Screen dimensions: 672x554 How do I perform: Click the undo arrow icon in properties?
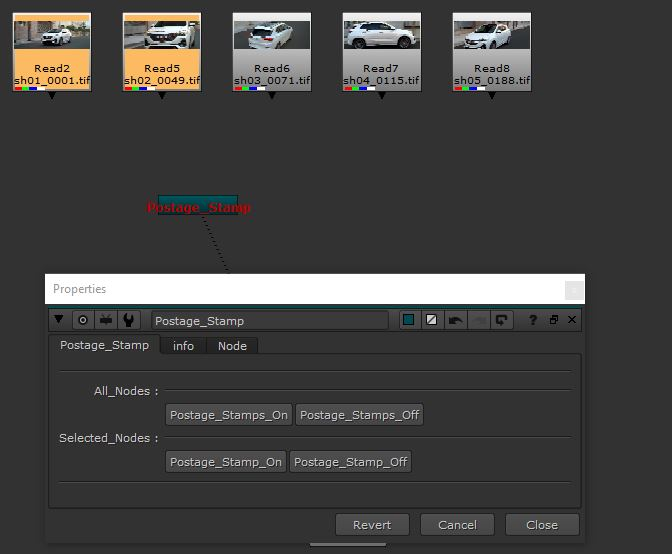coord(456,320)
